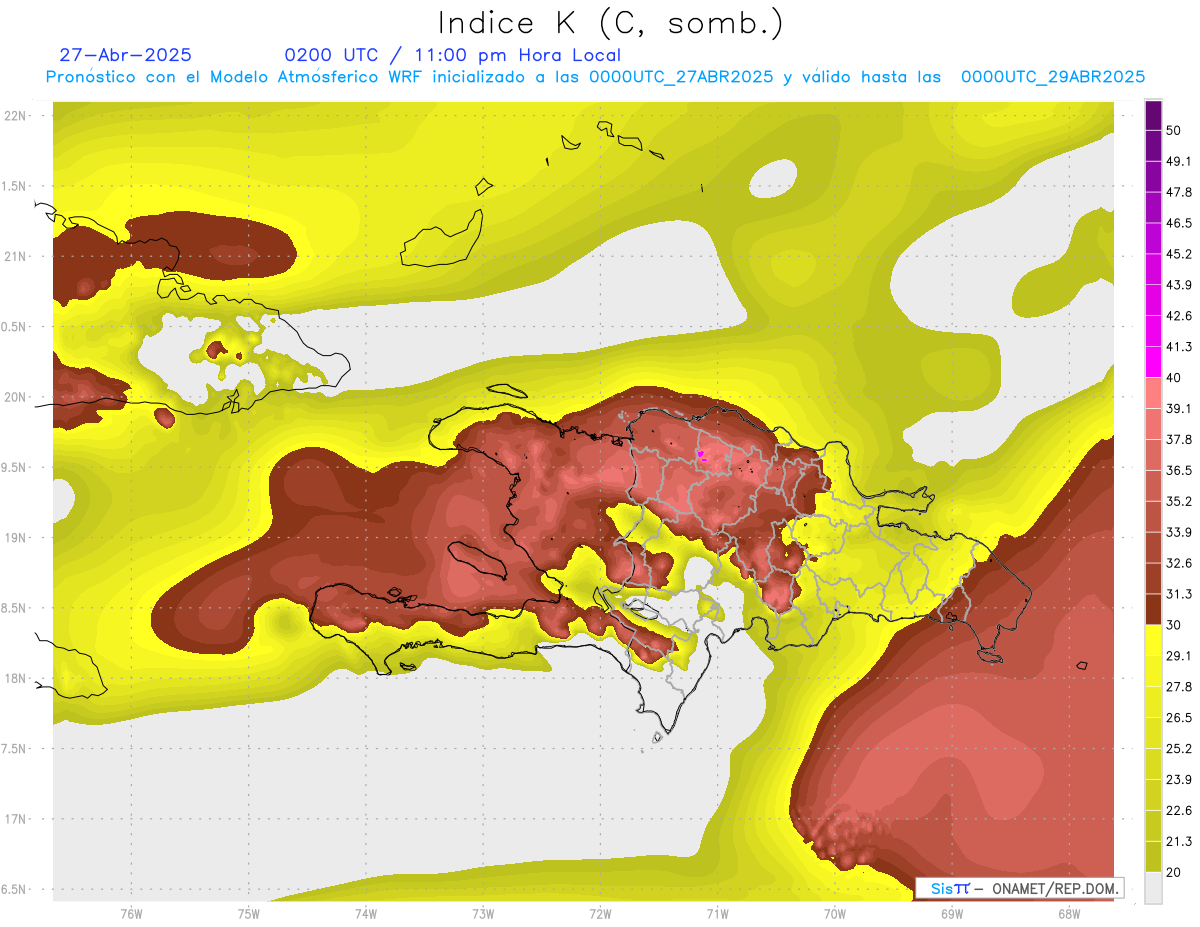Click the colorbar label "45.2"
The width and height of the screenshot is (1200, 927).
click(1178, 254)
